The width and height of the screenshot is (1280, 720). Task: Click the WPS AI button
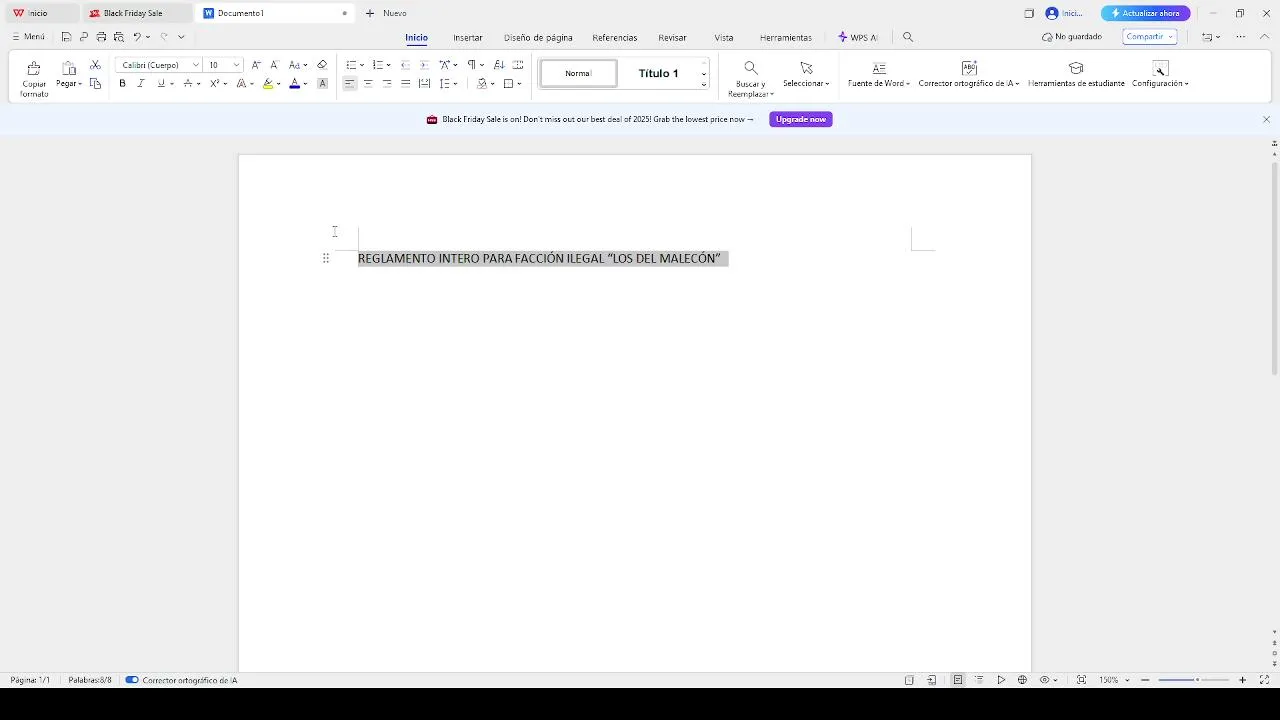857,38
